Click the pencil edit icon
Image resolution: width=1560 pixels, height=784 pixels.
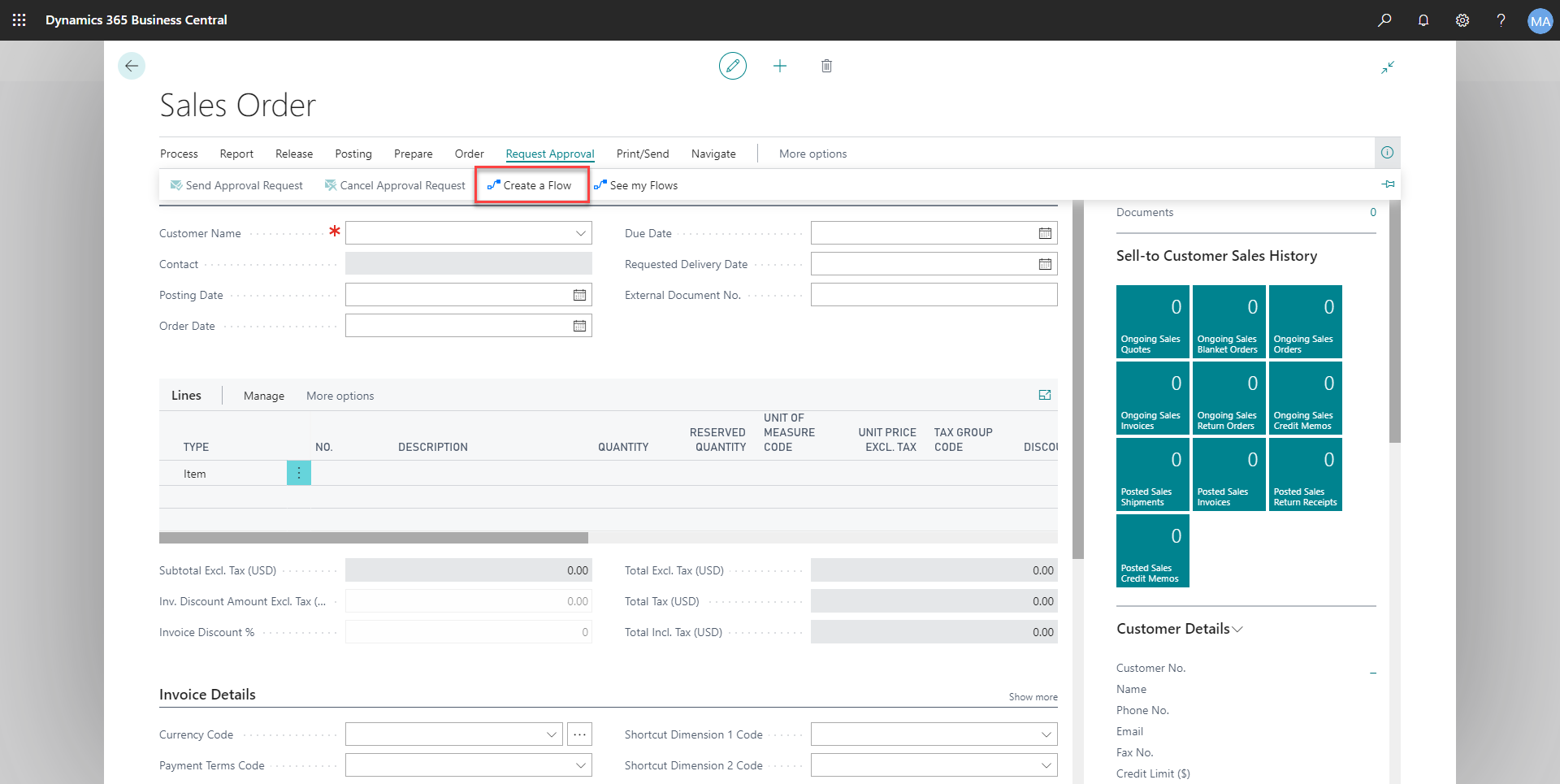click(732, 66)
